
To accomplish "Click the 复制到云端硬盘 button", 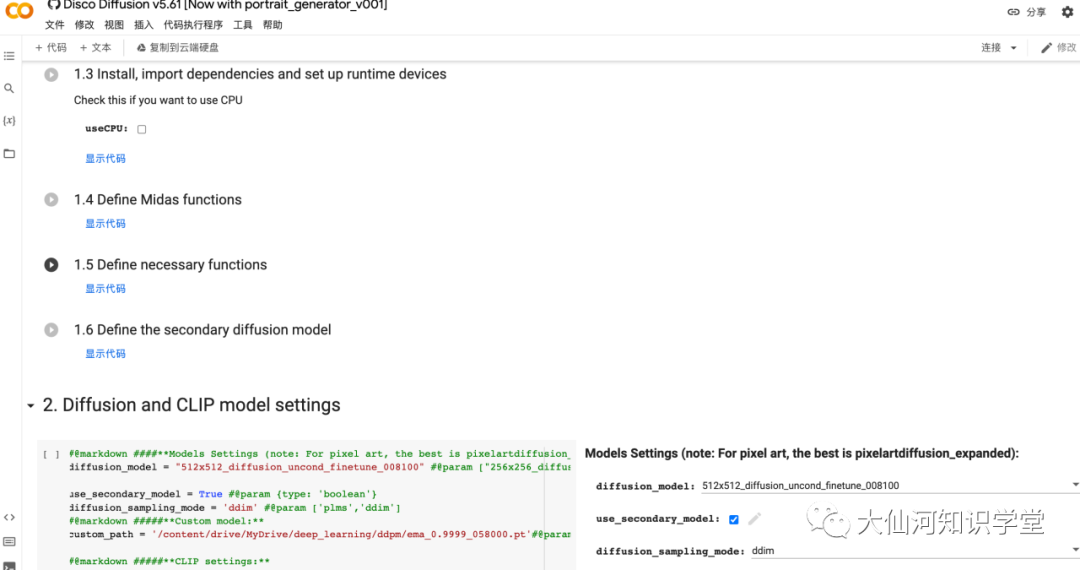I will [176, 47].
